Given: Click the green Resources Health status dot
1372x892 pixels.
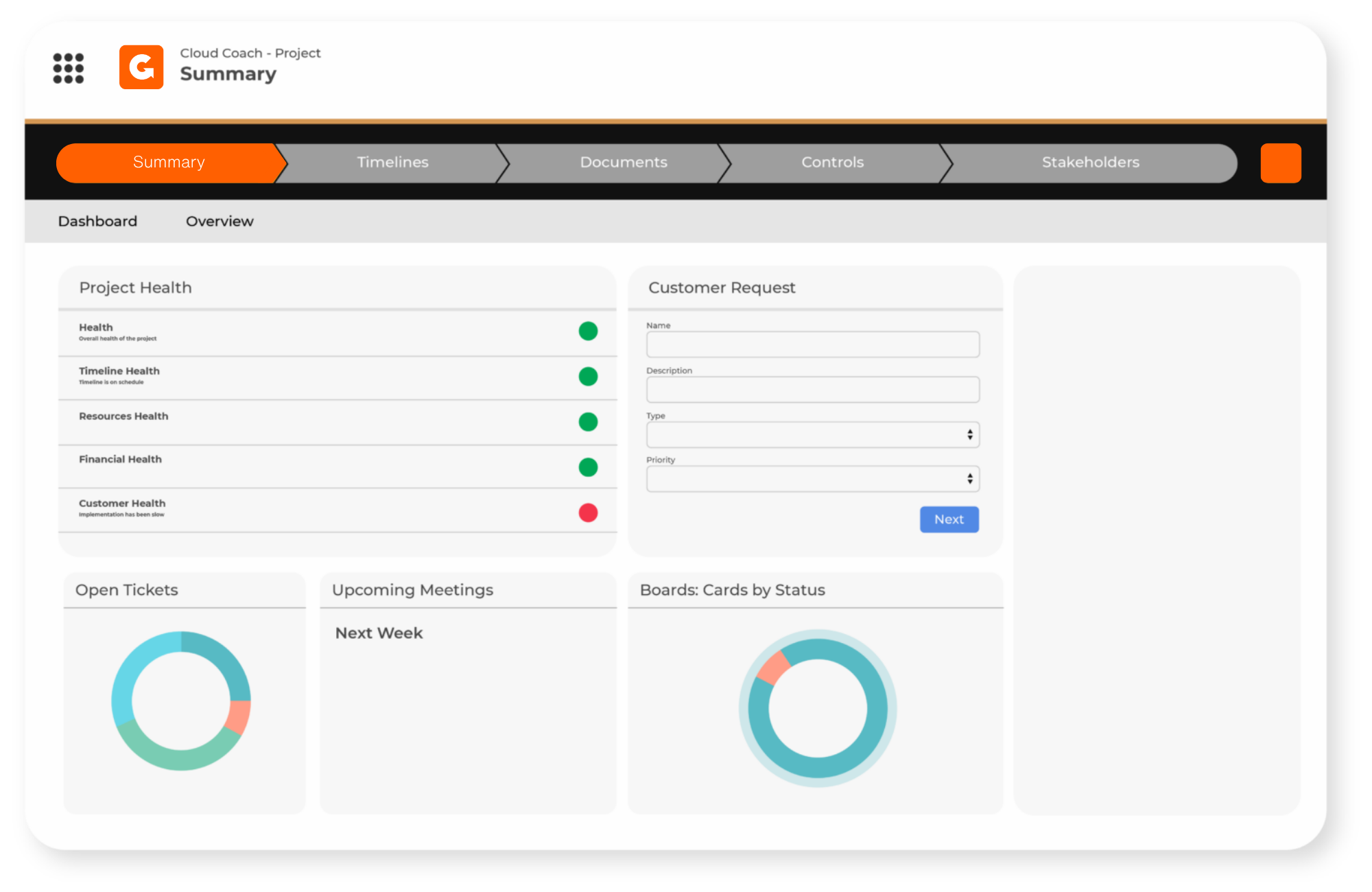Looking at the screenshot, I should click(x=588, y=421).
